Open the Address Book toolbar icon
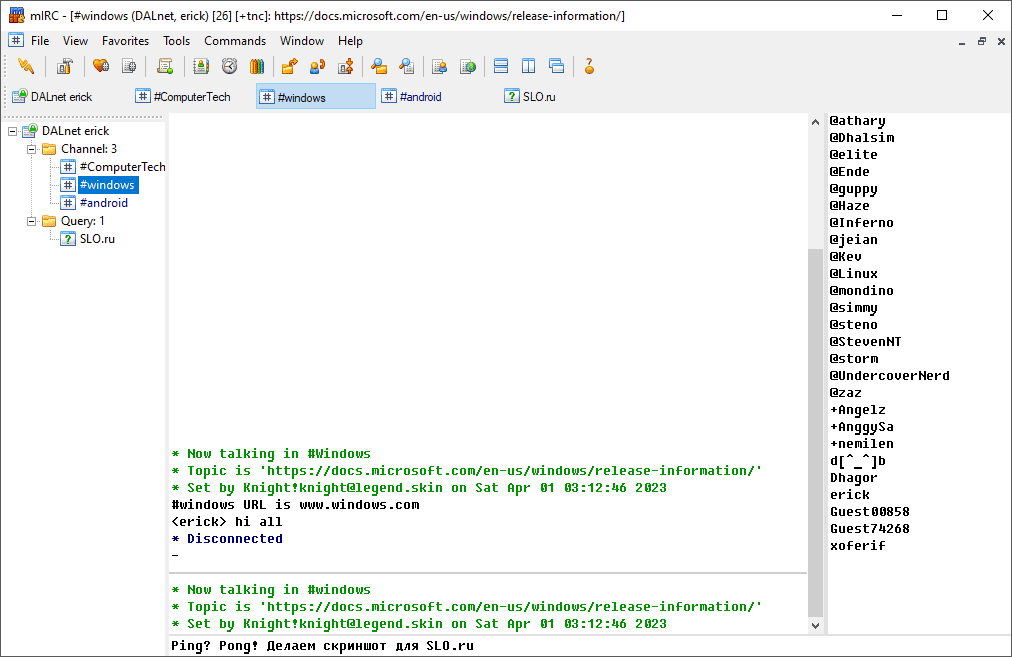1012x657 pixels. 201,66
